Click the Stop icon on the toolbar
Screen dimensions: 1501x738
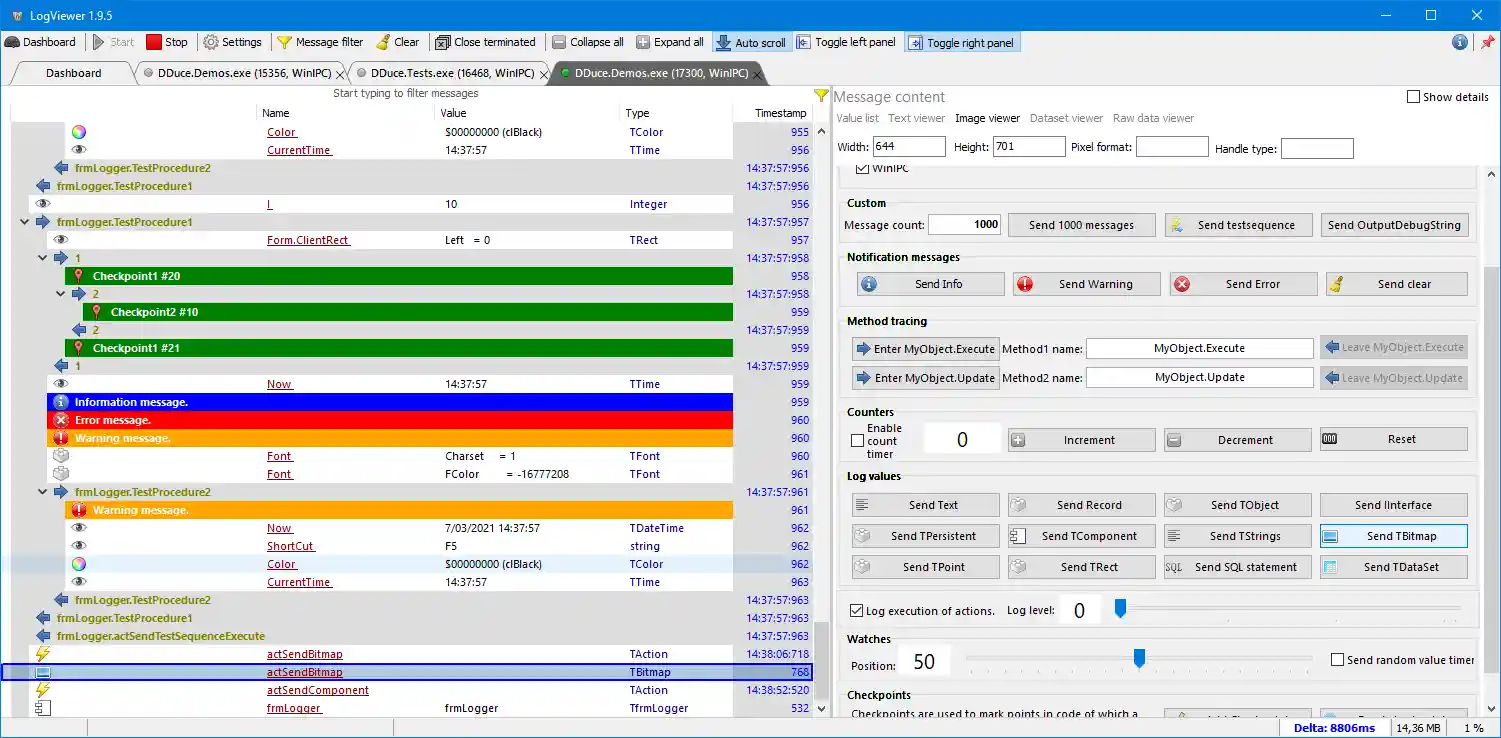tap(168, 41)
